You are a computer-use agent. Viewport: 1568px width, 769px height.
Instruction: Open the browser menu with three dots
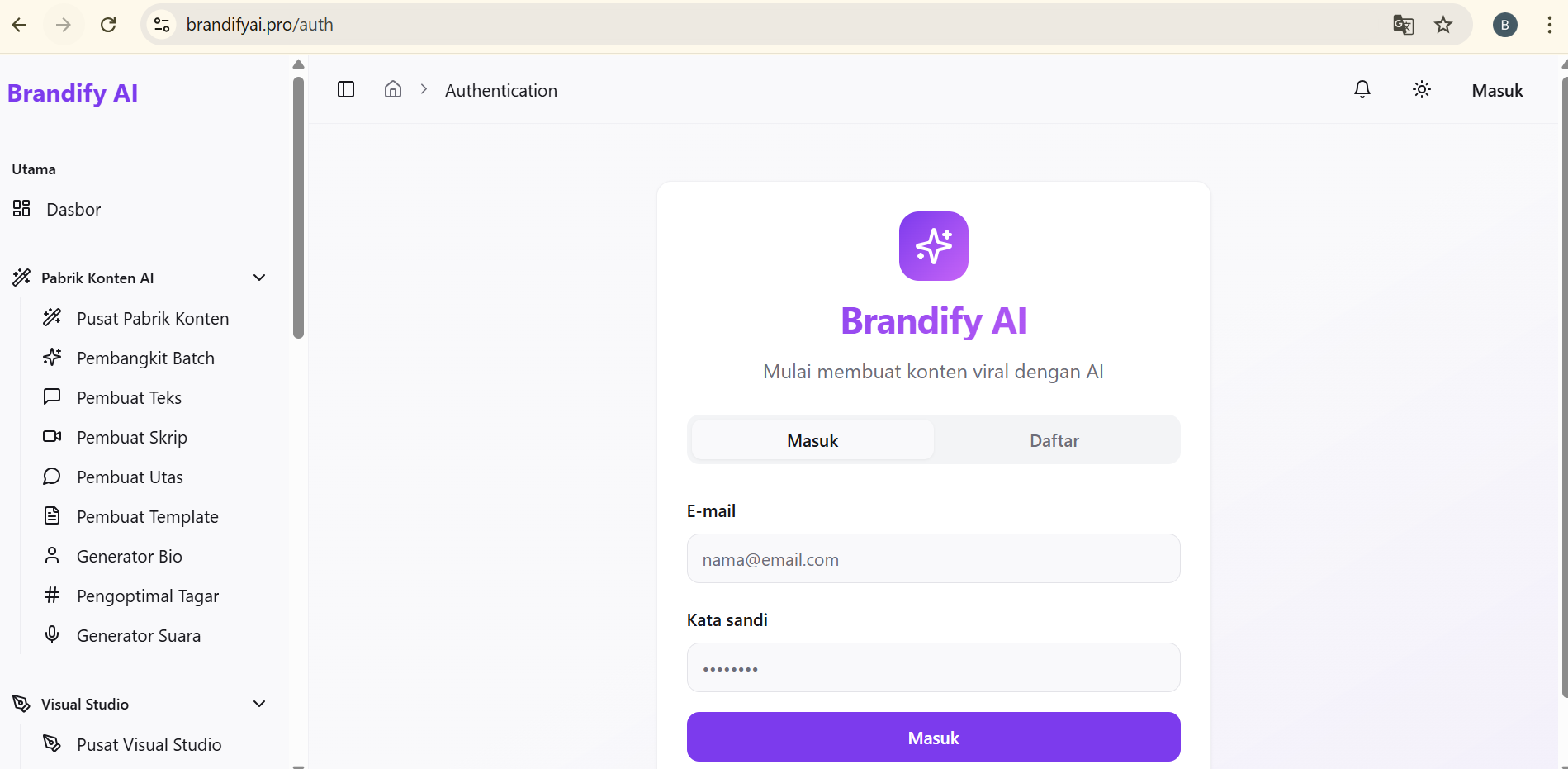click(x=1548, y=25)
